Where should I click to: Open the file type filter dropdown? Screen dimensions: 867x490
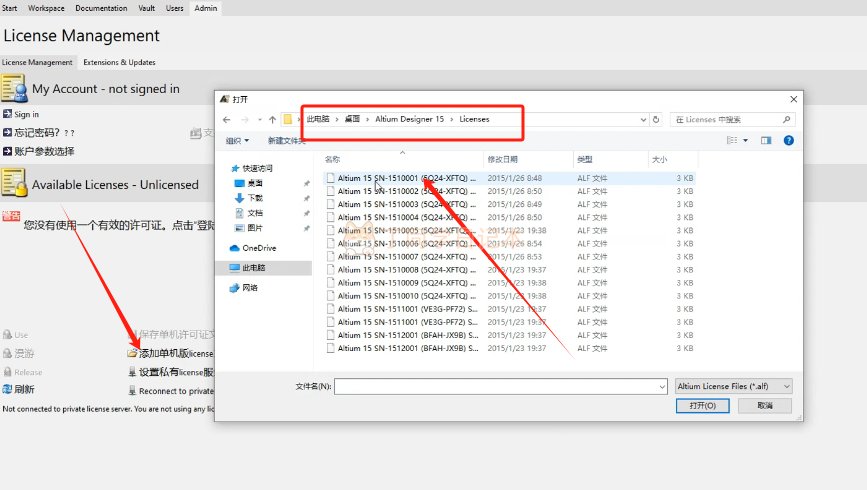[x=733, y=385]
